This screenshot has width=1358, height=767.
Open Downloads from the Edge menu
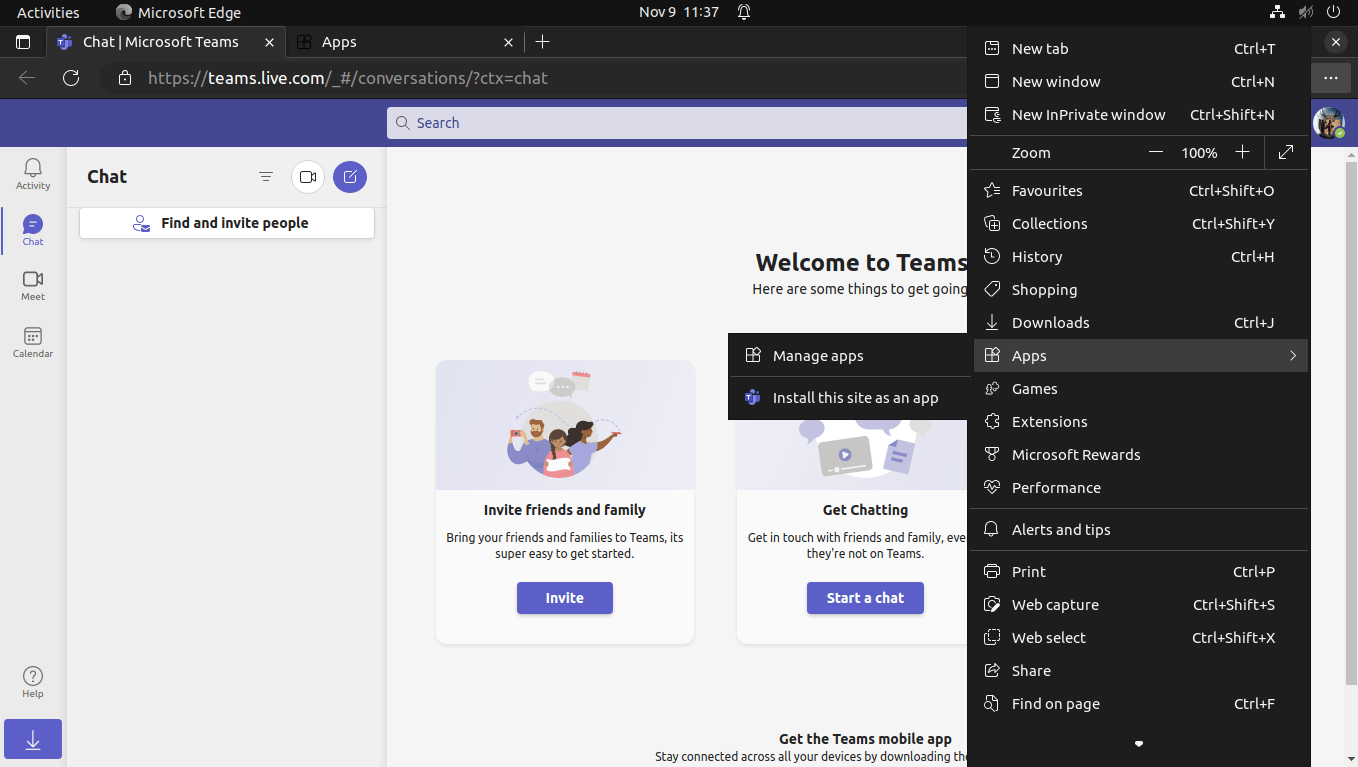tap(1050, 322)
